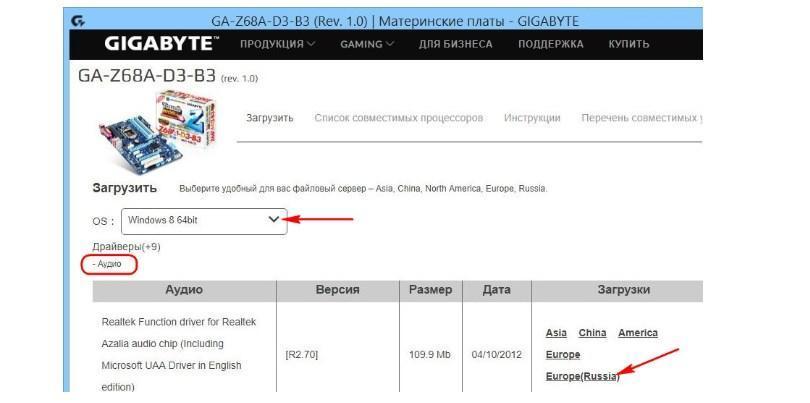Switch to the Загрузить tab
The image size is (810, 403).
pos(270,118)
